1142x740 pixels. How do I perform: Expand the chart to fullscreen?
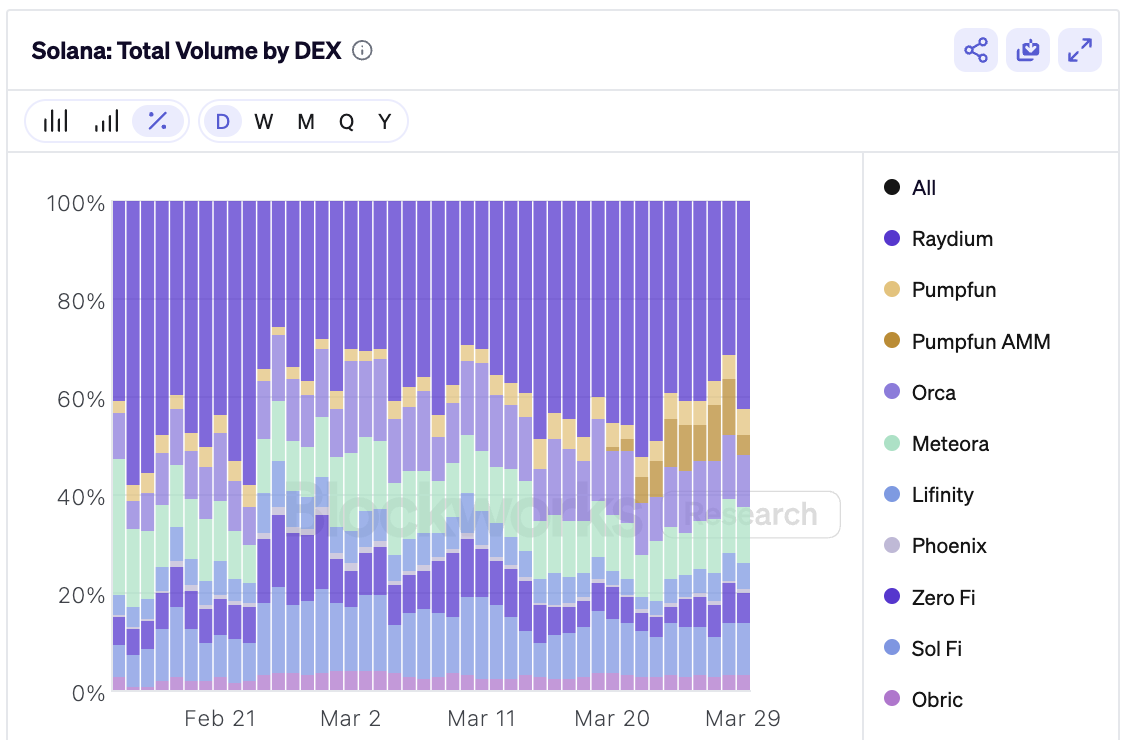tap(1079, 50)
